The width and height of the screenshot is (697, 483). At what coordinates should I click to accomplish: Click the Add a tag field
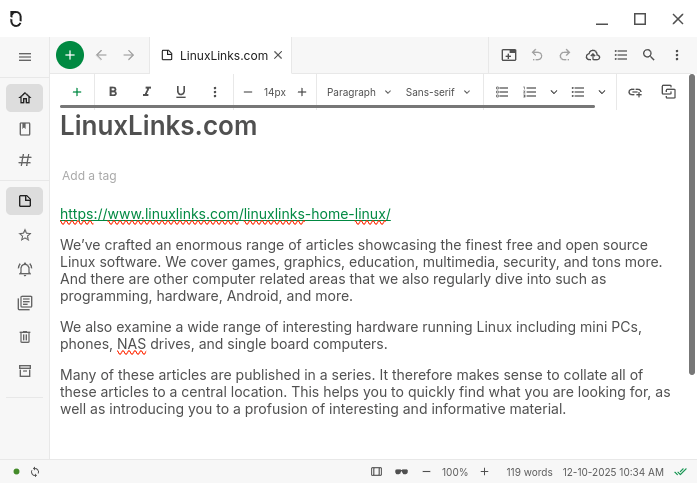[x=89, y=176]
